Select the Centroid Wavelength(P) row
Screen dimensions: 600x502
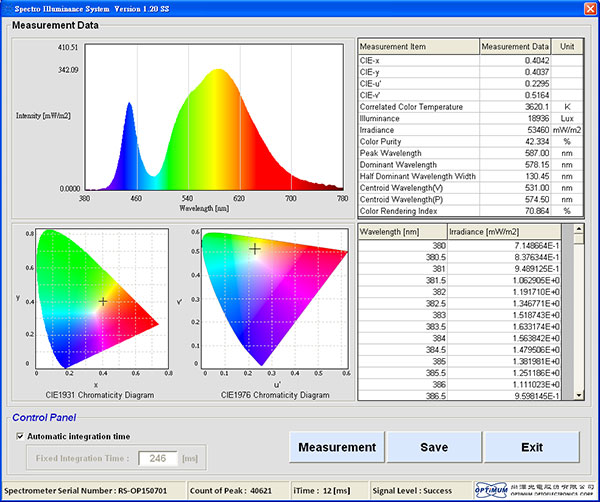click(471, 199)
